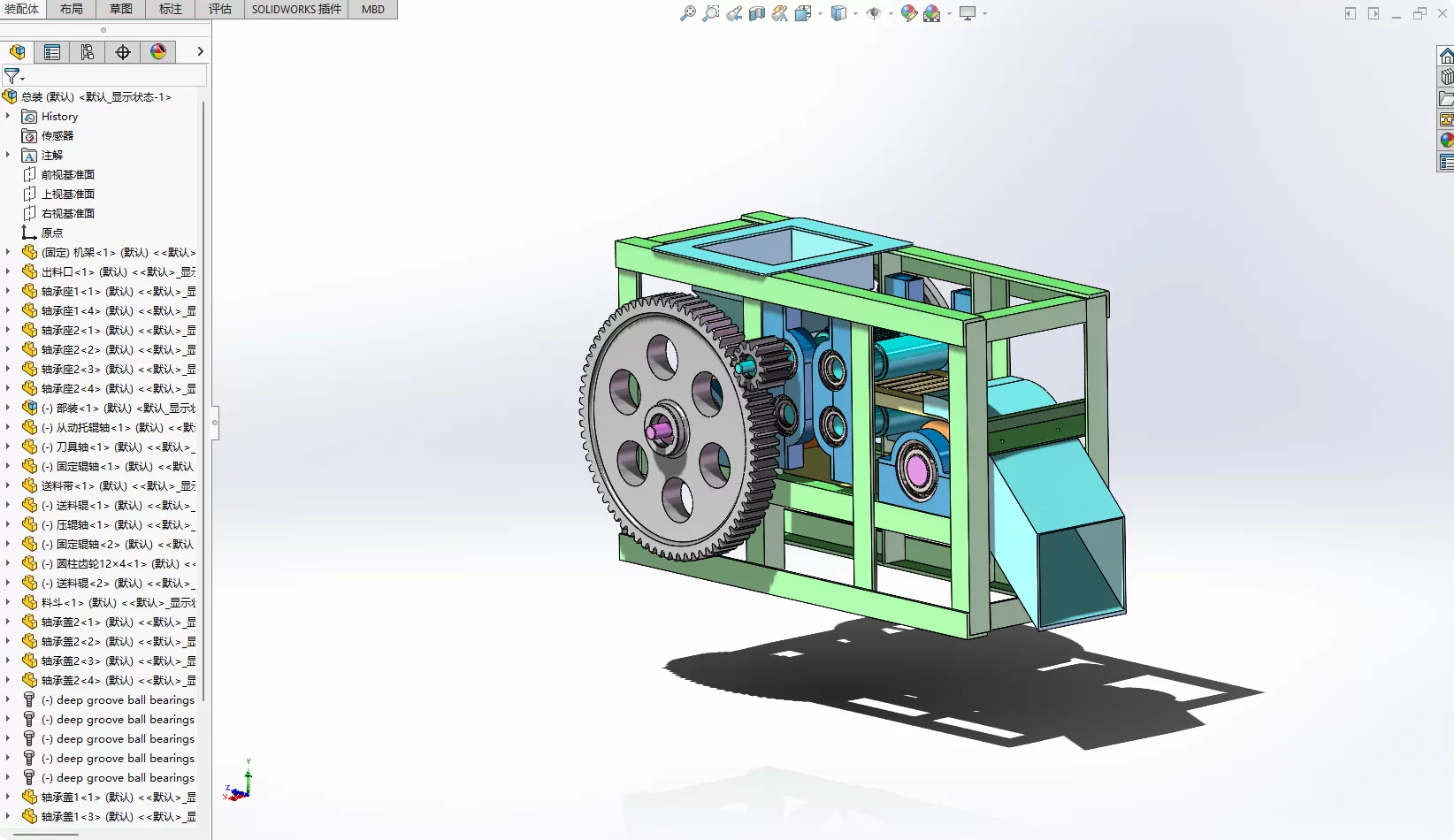Screen dimensions: 1454x840
Task: Open the Edit Appearance icon
Action: coord(909,13)
